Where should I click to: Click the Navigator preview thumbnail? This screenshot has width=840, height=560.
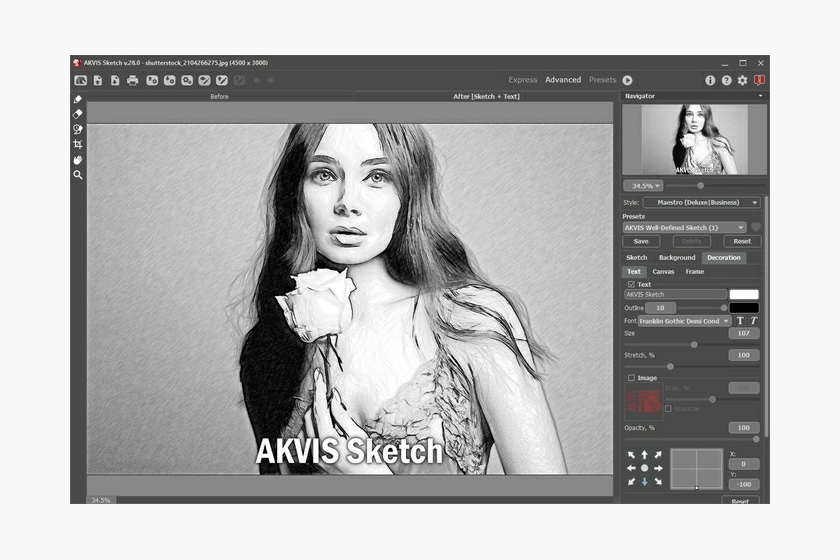point(694,139)
